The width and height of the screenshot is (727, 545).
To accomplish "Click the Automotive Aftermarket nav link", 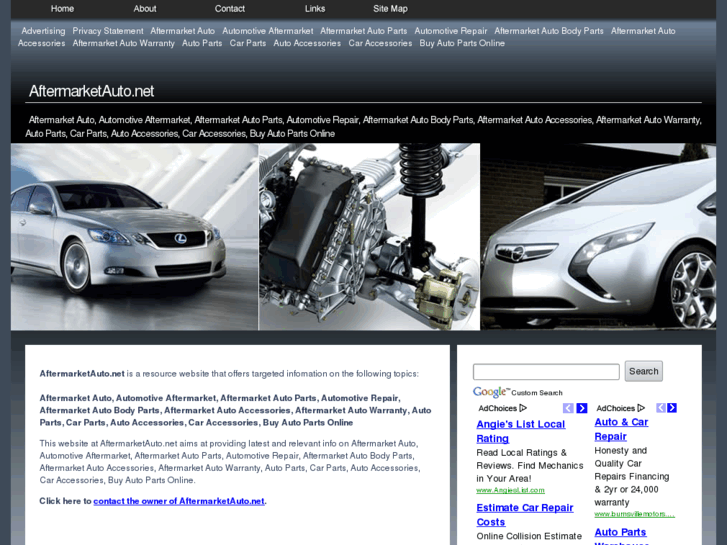I will click(268, 31).
